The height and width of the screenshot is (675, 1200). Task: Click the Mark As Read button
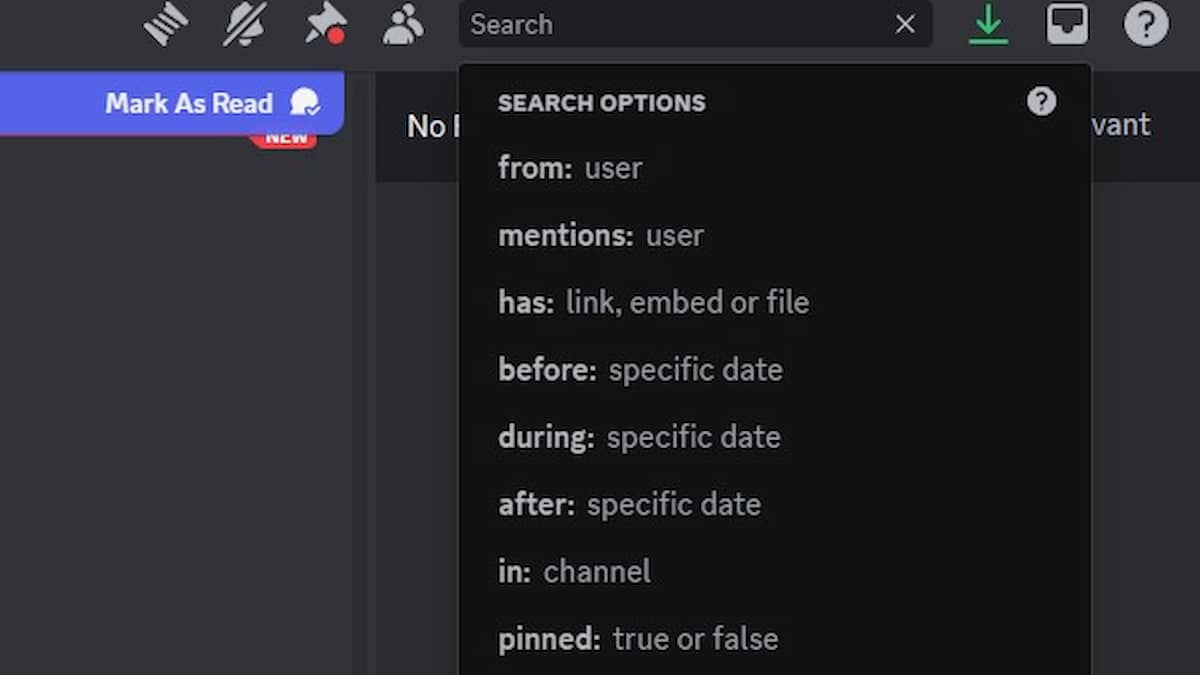pos(171,102)
